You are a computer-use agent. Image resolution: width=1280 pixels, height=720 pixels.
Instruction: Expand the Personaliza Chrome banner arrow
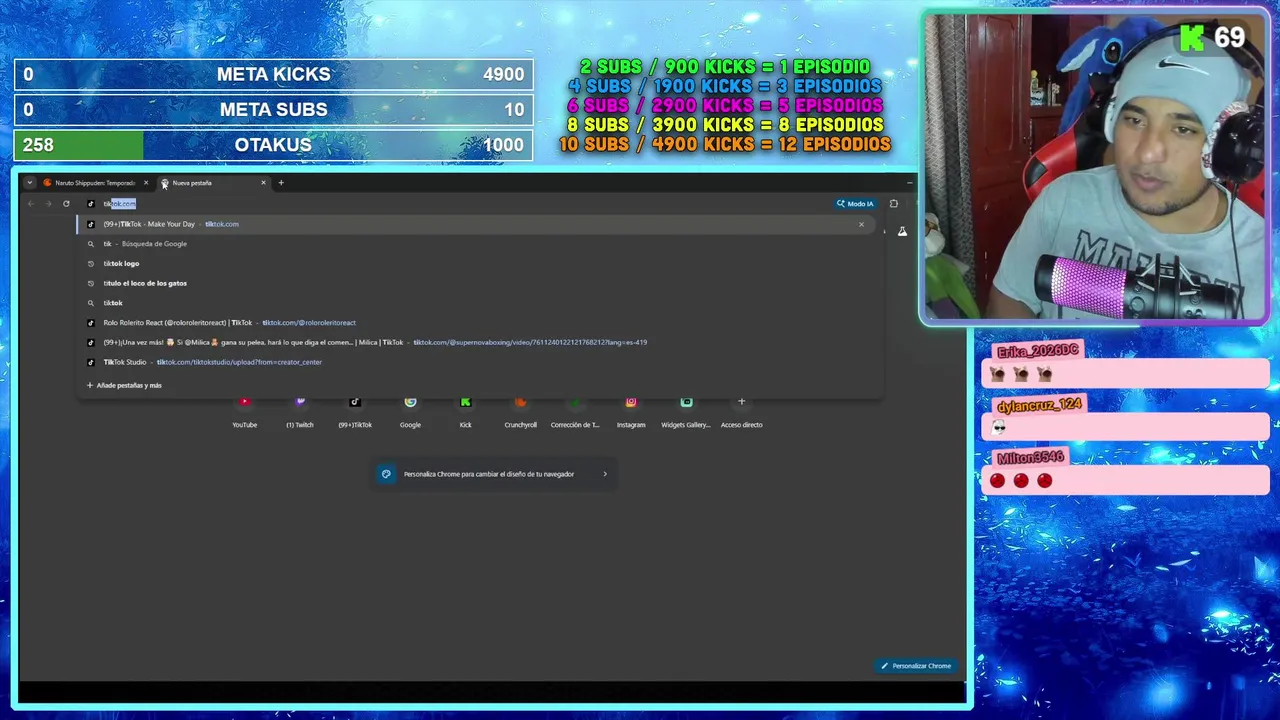[604, 474]
